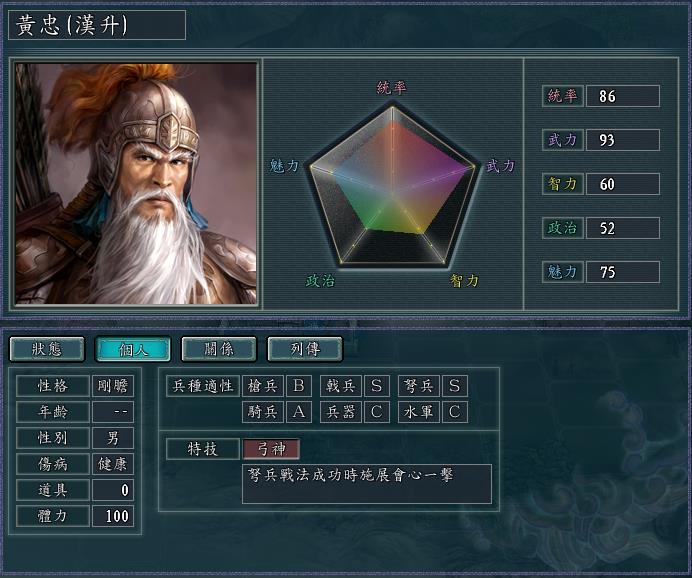Click the 槍兵 troop aptitude label
692x578 pixels.
tap(263, 386)
